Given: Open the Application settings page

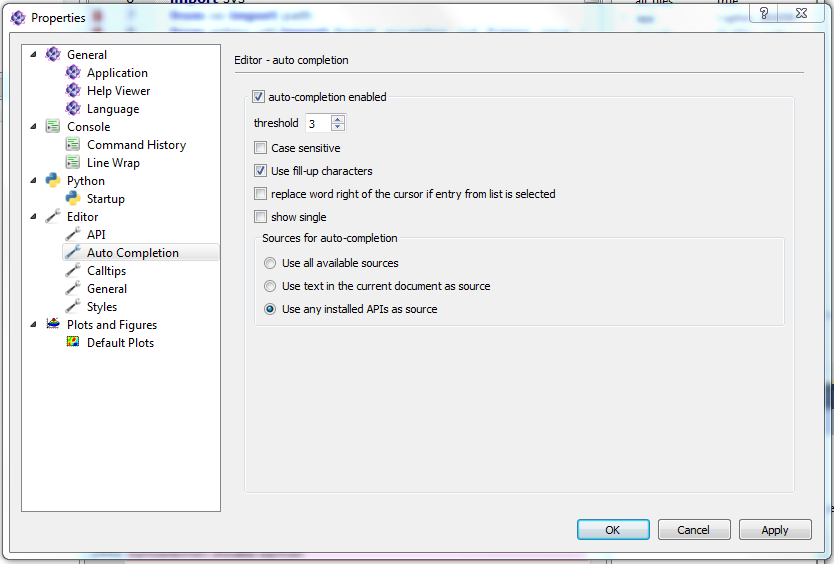Looking at the screenshot, I should pos(118,73).
